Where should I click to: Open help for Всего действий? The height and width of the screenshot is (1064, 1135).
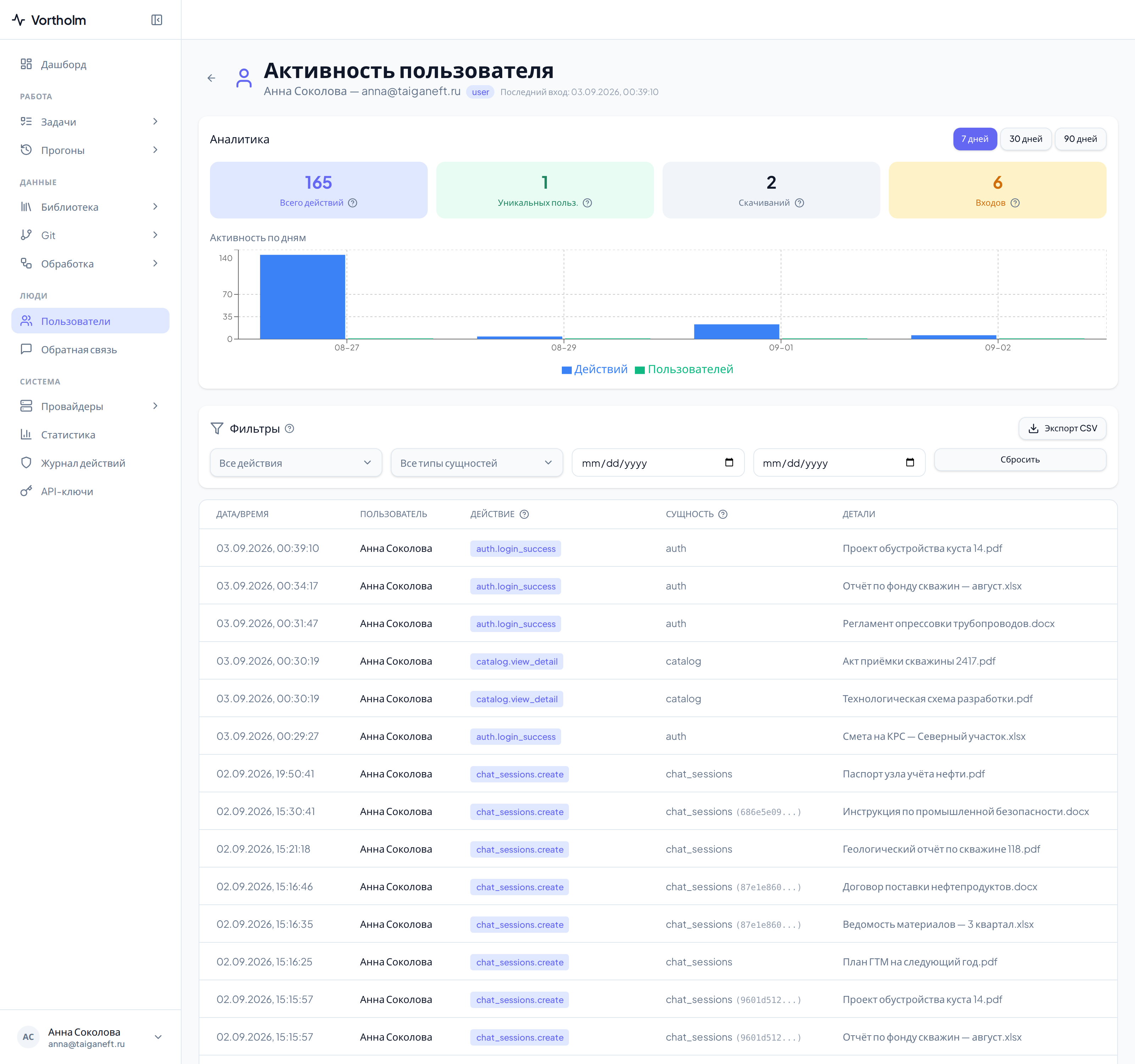(x=353, y=203)
